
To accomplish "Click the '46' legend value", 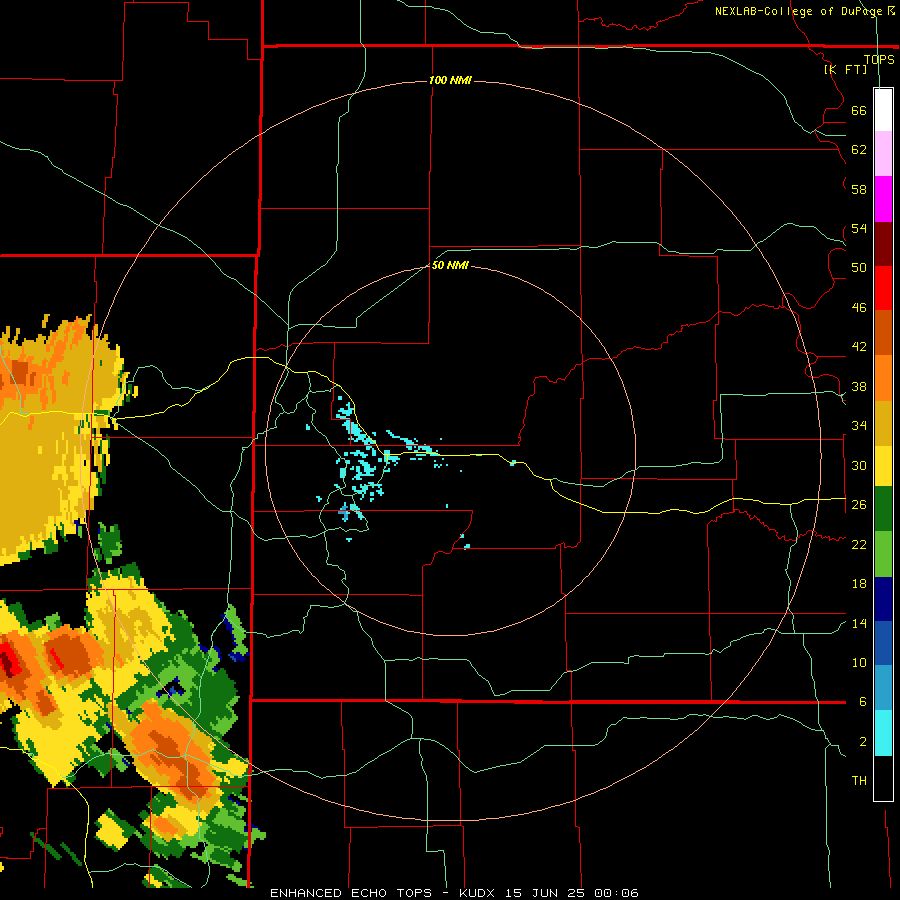I will coord(859,308).
